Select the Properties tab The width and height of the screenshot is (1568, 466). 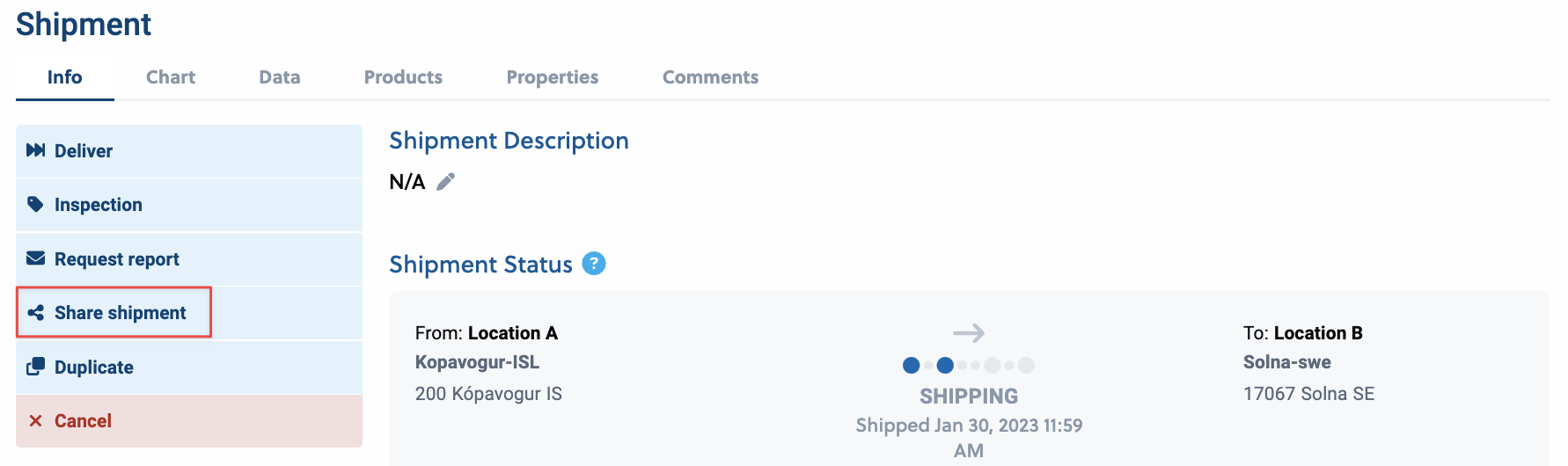click(x=553, y=77)
